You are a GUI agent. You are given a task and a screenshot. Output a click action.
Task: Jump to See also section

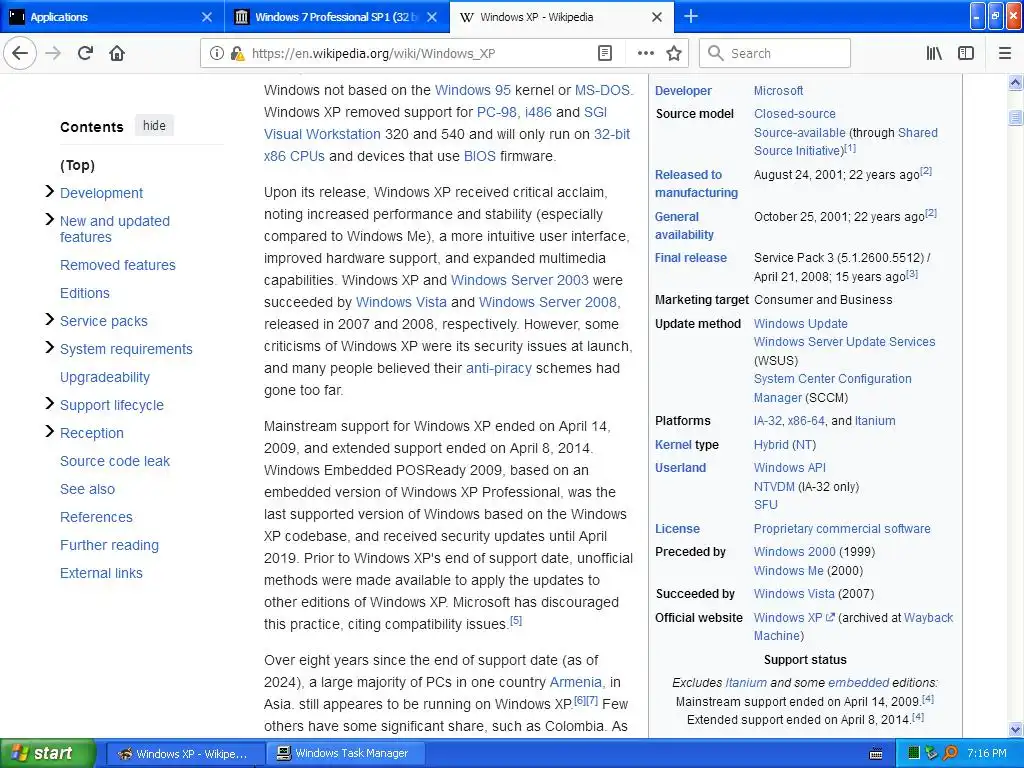pos(87,489)
